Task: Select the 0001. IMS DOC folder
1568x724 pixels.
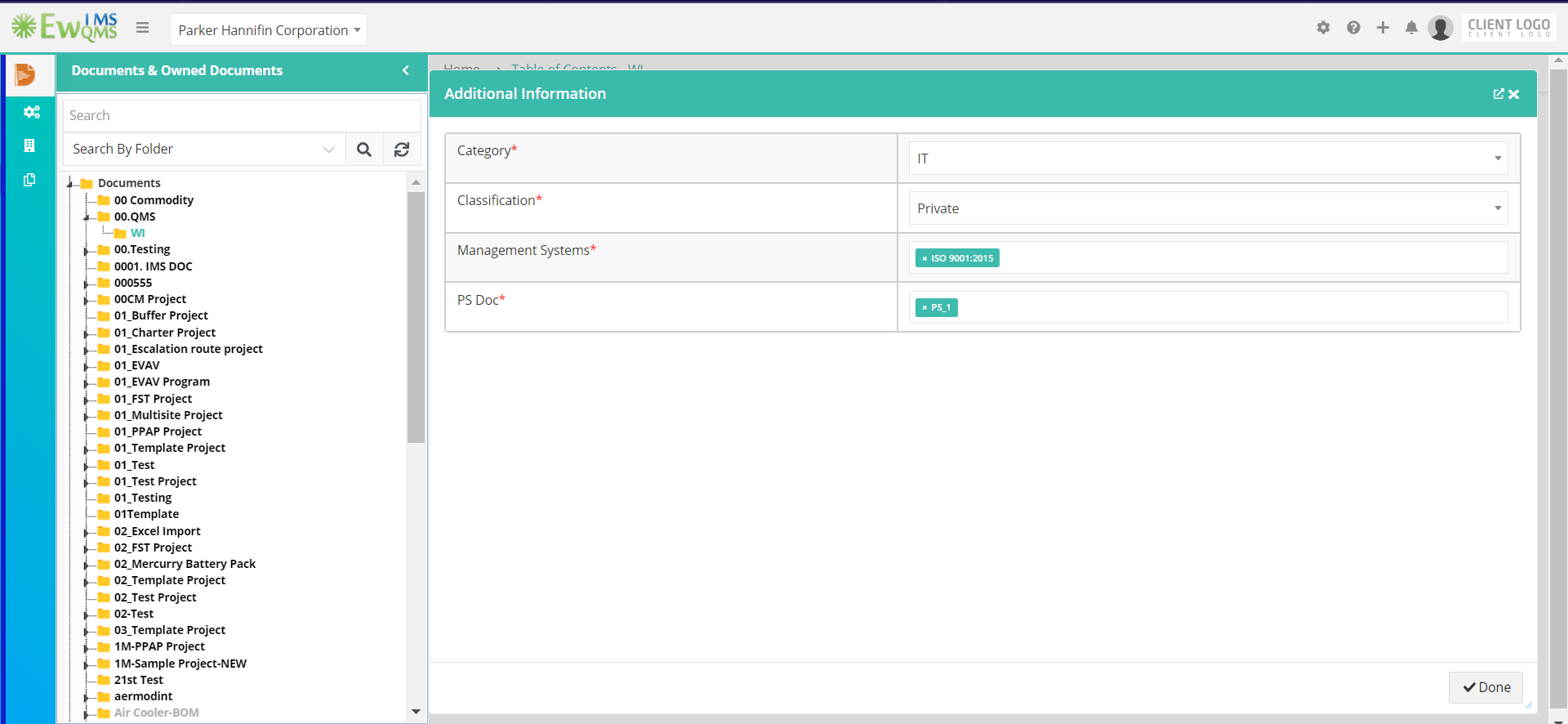Action: point(154,266)
